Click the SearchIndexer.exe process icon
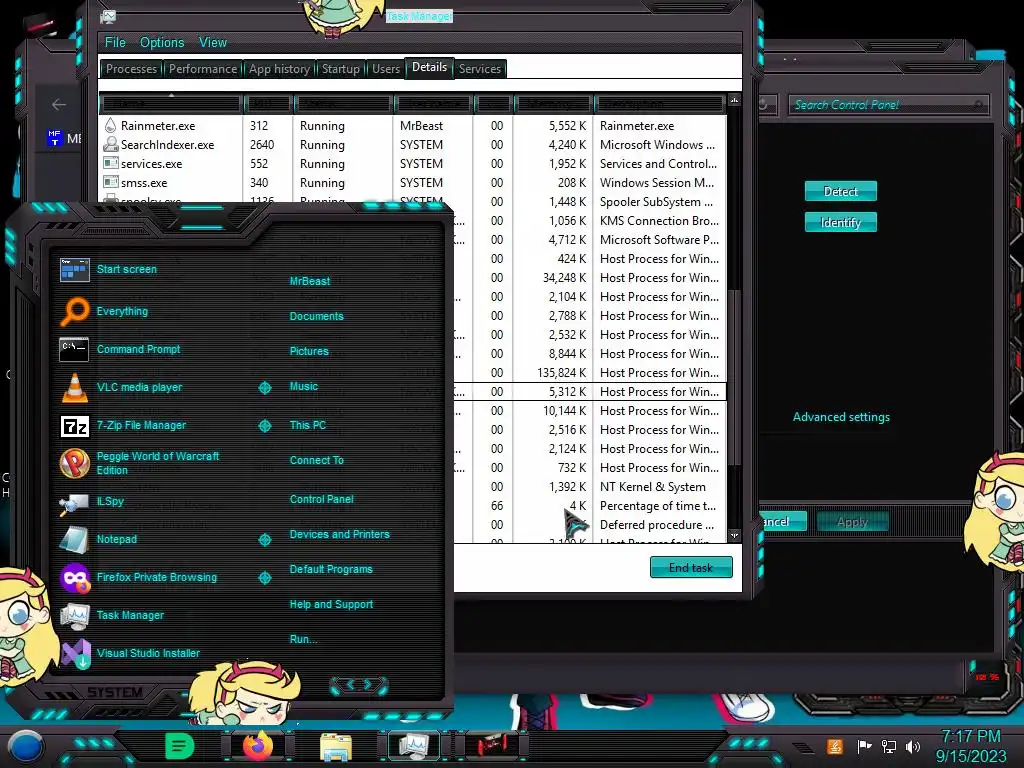 click(110, 144)
